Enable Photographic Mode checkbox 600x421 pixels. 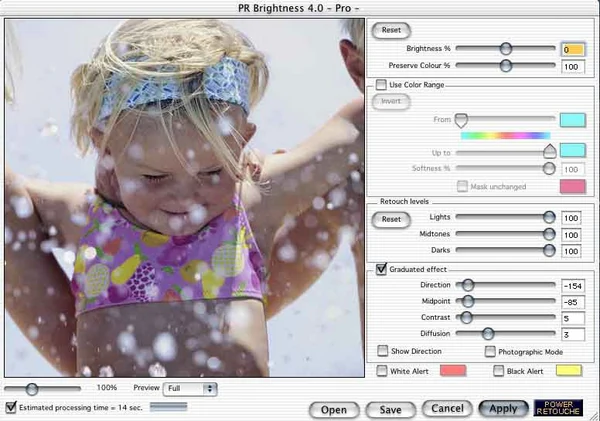[490, 351]
